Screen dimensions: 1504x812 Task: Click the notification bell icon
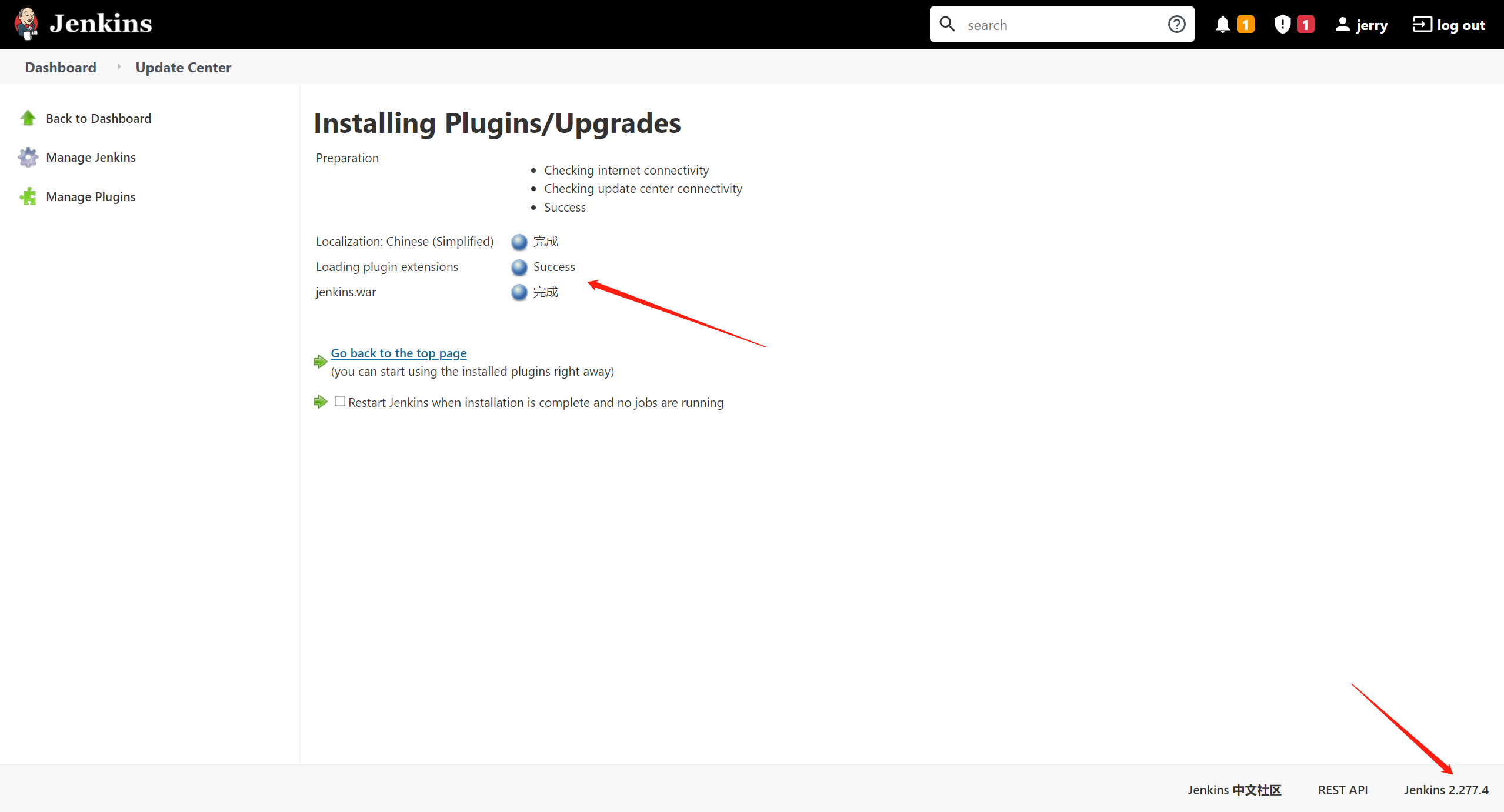point(1222,24)
